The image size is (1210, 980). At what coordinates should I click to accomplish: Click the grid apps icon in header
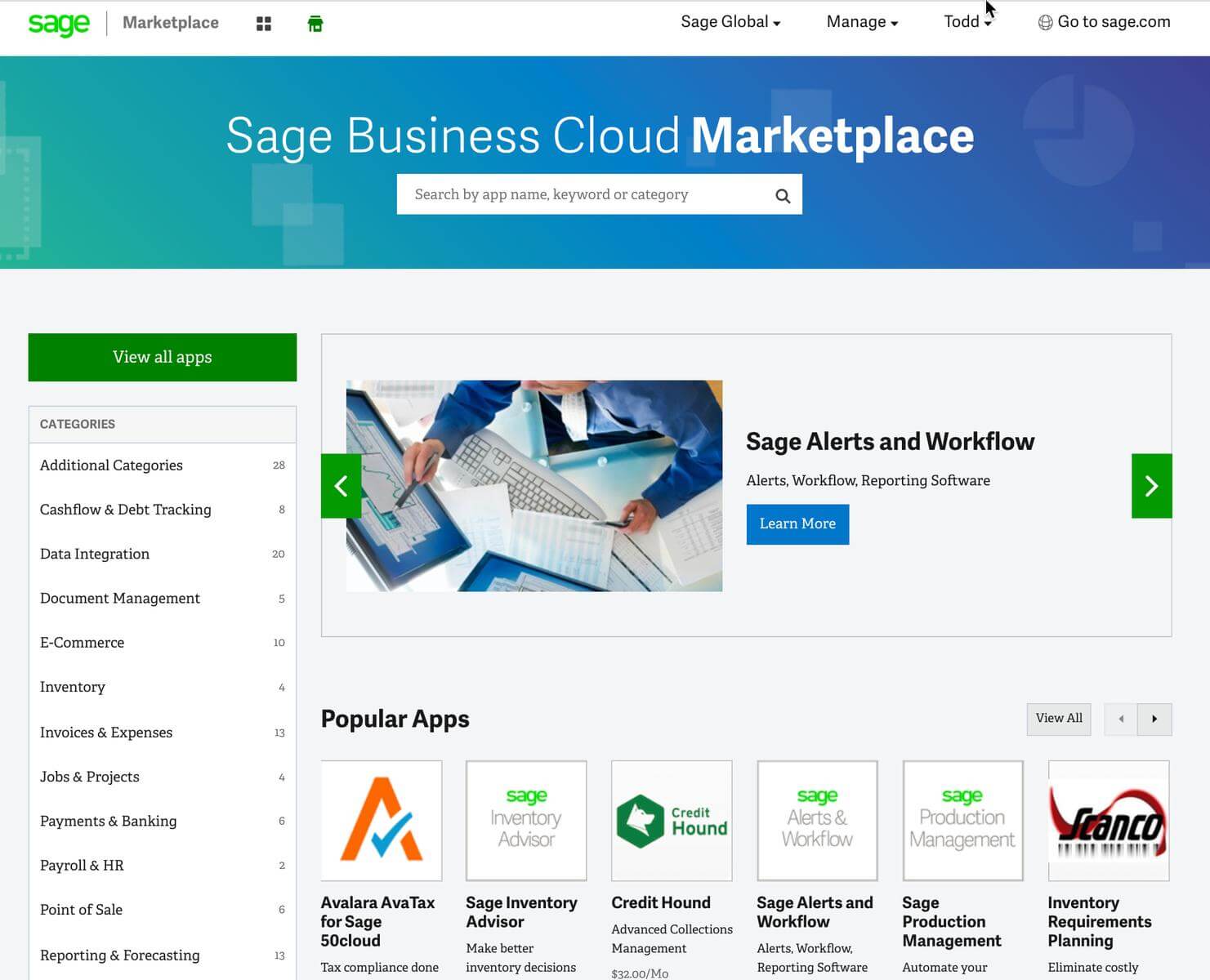click(x=263, y=24)
